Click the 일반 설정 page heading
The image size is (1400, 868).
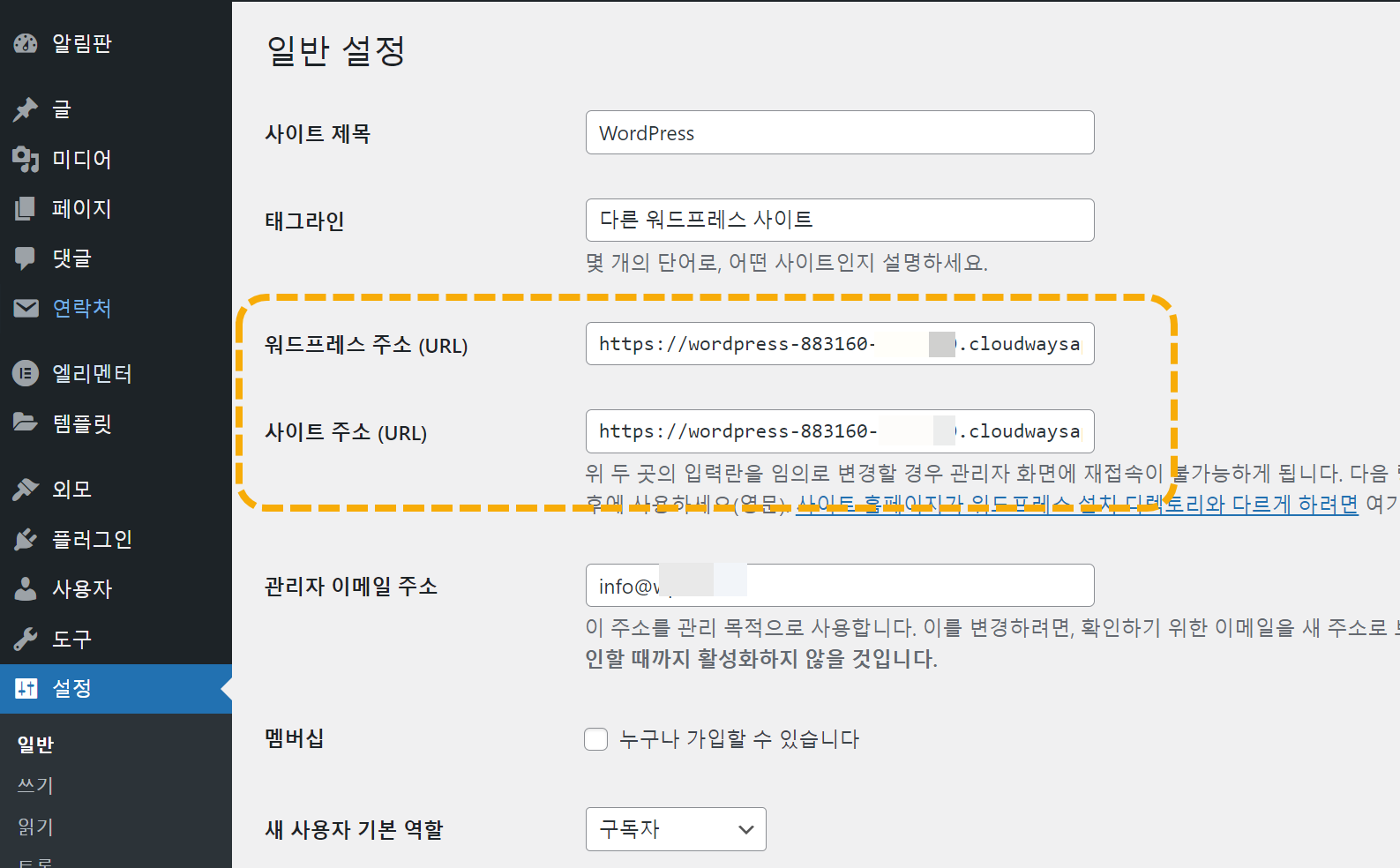[336, 50]
